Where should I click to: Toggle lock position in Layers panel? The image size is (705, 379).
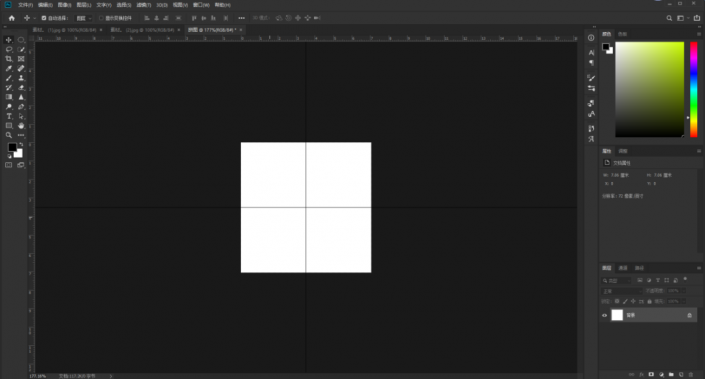click(633, 301)
